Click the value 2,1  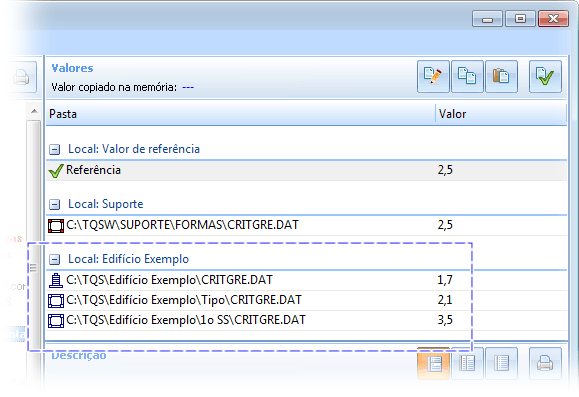pyautogui.click(x=445, y=300)
